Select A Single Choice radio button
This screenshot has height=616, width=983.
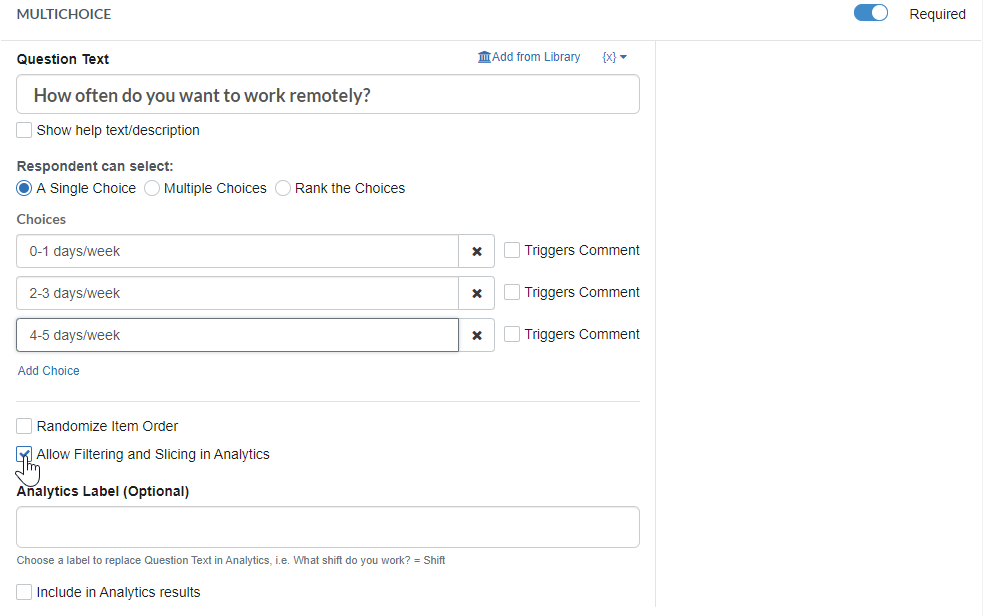pyautogui.click(x=25, y=188)
